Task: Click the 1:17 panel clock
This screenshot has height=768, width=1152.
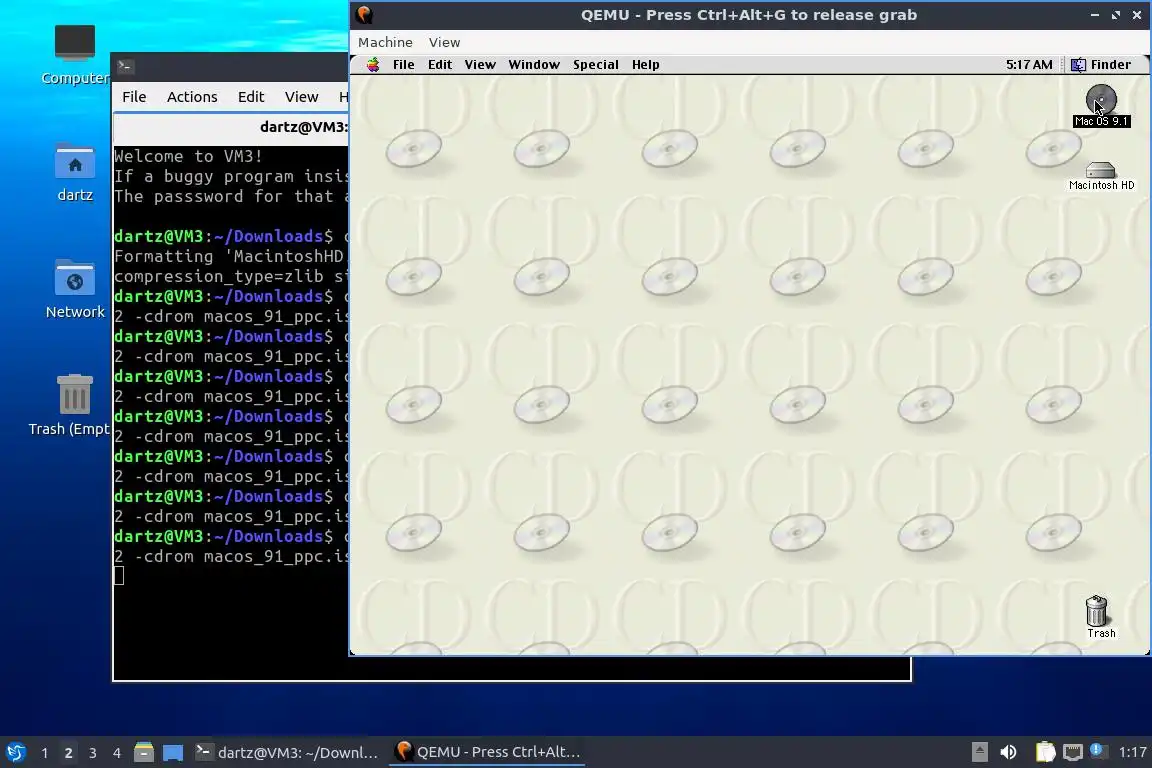Action: point(1132,753)
